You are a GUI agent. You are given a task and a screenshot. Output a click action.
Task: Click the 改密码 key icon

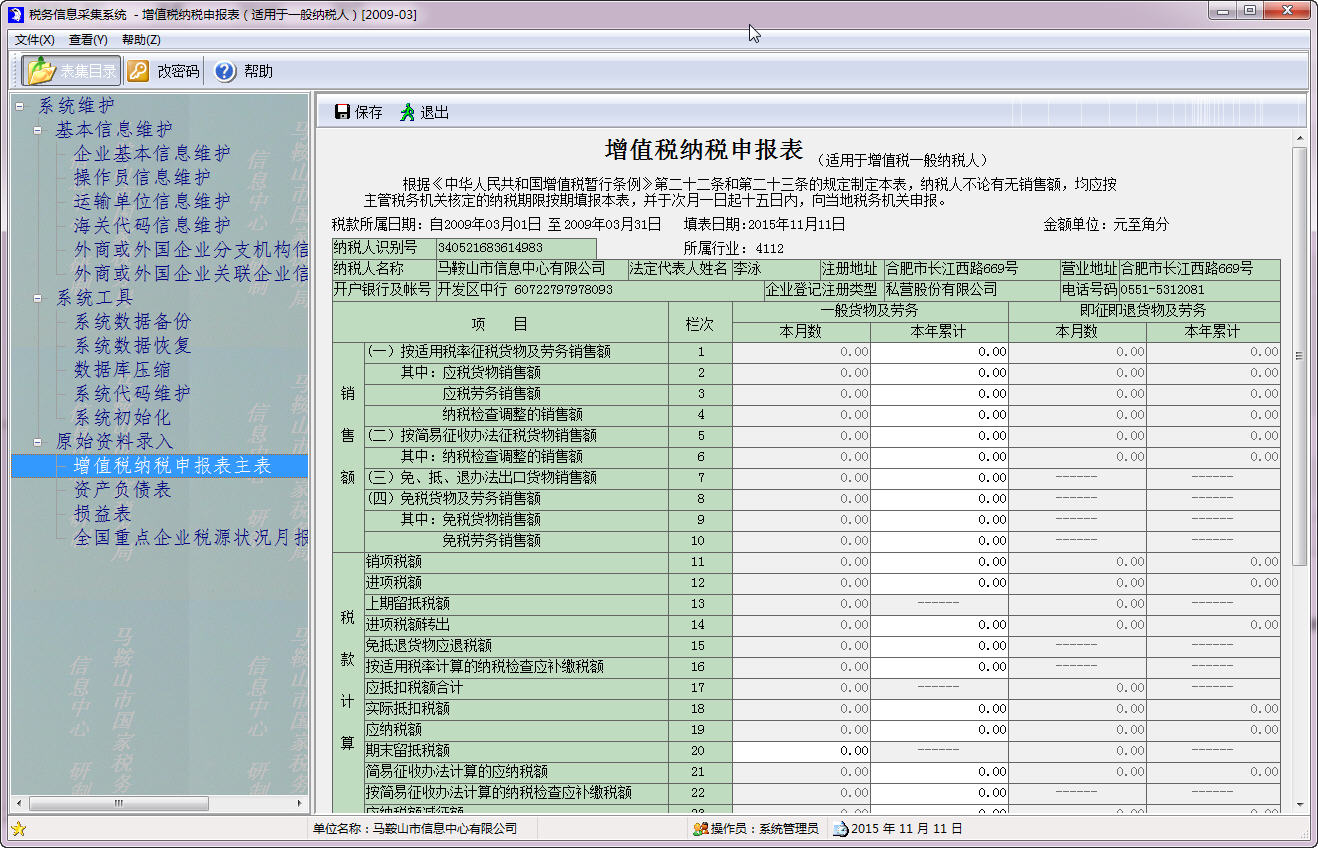click(x=138, y=71)
